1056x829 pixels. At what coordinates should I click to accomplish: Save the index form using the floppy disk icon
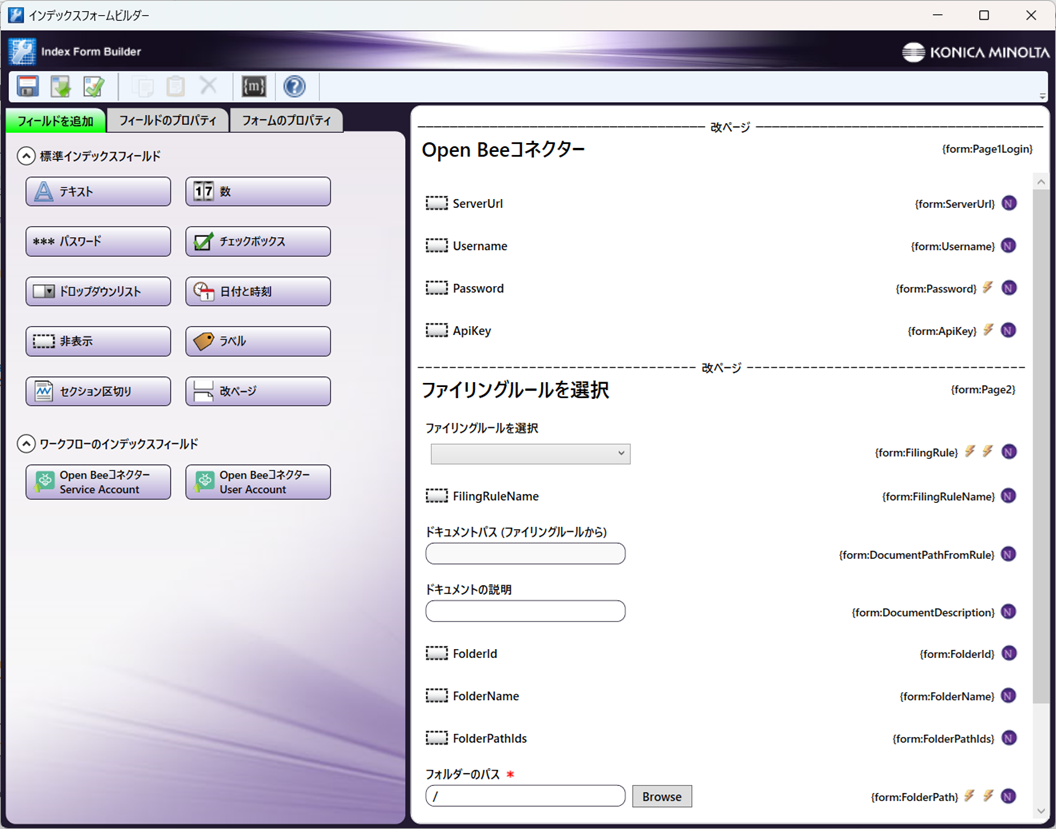(x=27, y=86)
